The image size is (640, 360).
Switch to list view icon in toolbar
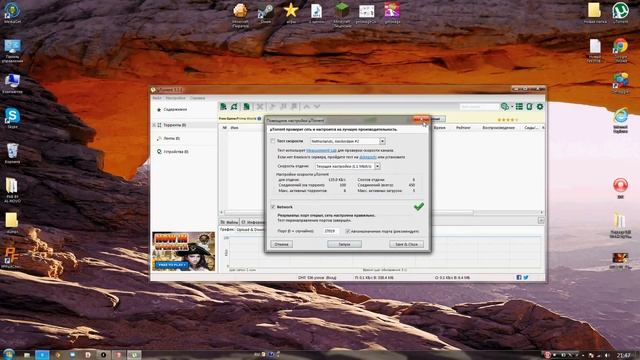tap(519, 107)
